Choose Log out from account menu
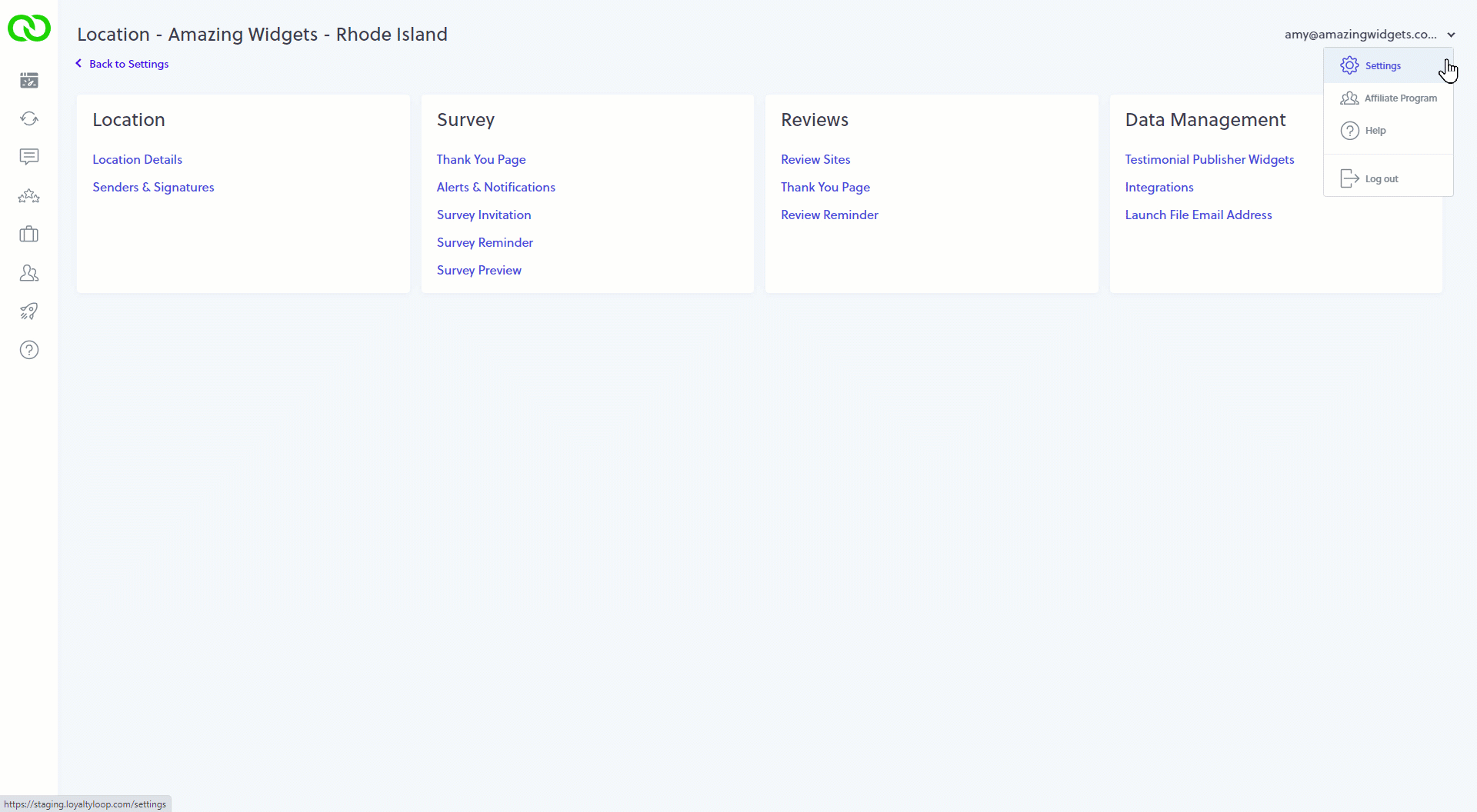The height and width of the screenshot is (812, 1477). [x=1388, y=178]
